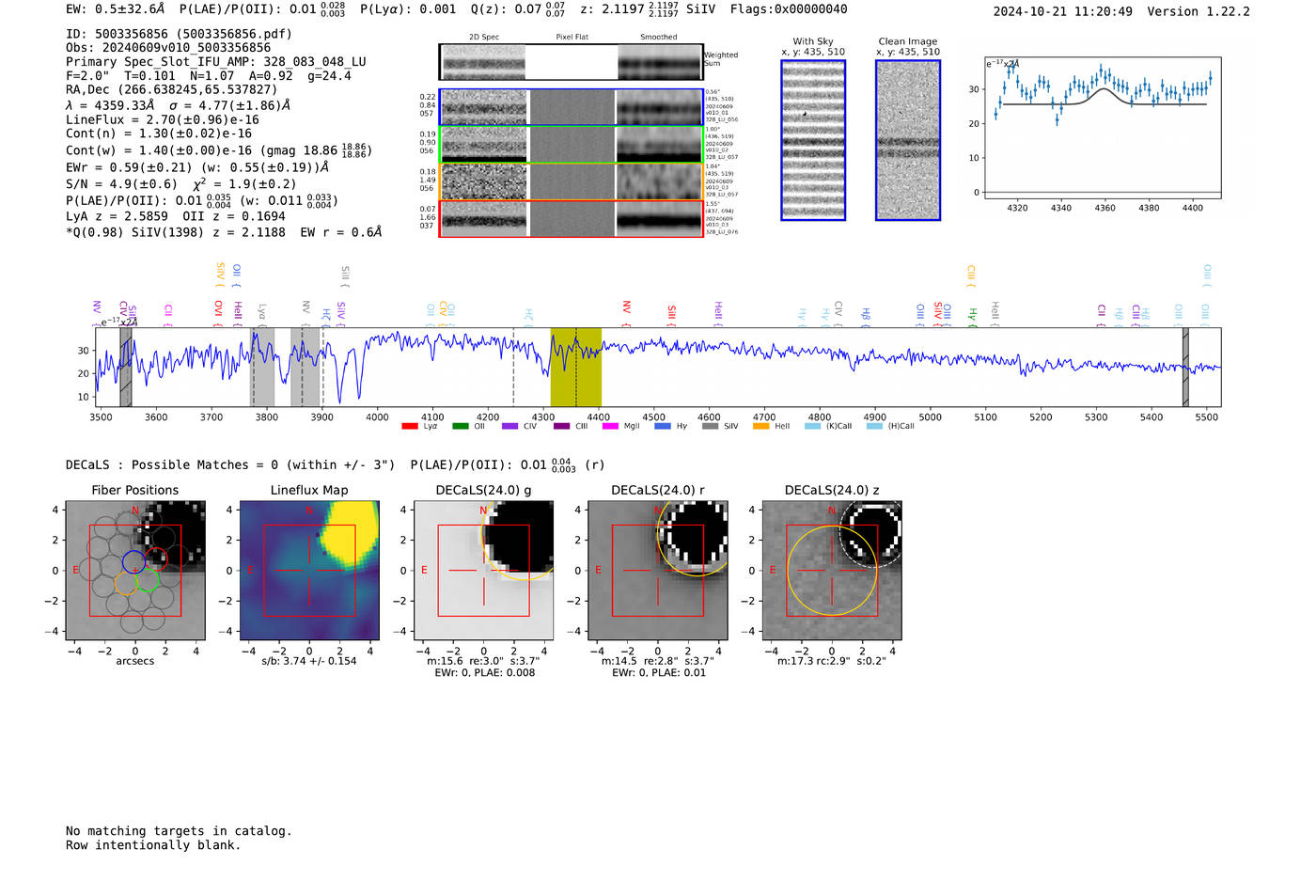Select the green-bordered 2D spectrum row
The height and width of the screenshot is (896, 1316).
[x=571, y=145]
